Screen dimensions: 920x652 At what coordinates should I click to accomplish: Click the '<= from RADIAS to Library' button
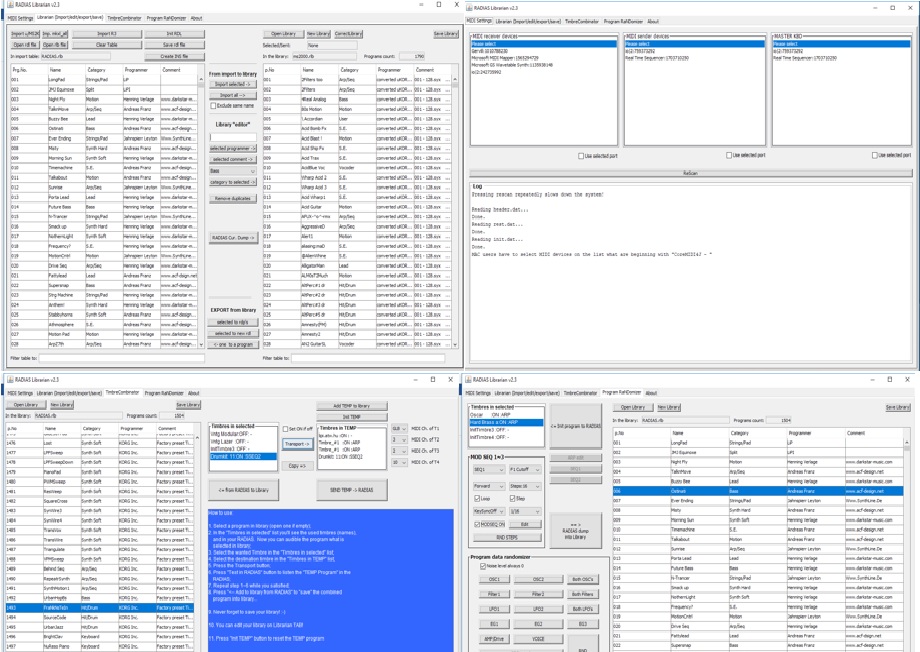tap(243, 490)
